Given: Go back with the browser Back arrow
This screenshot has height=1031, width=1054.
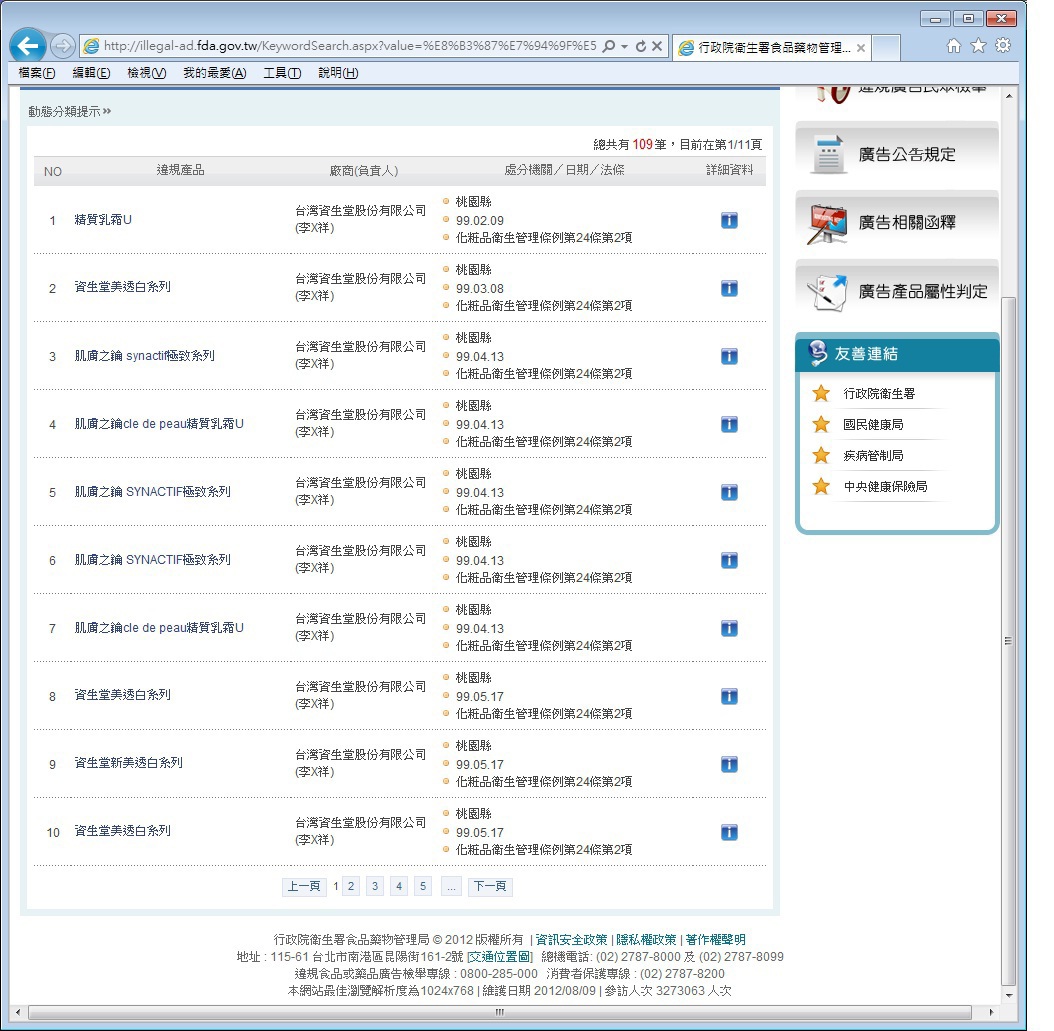Looking at the screenshot, I should pos(28,46).
